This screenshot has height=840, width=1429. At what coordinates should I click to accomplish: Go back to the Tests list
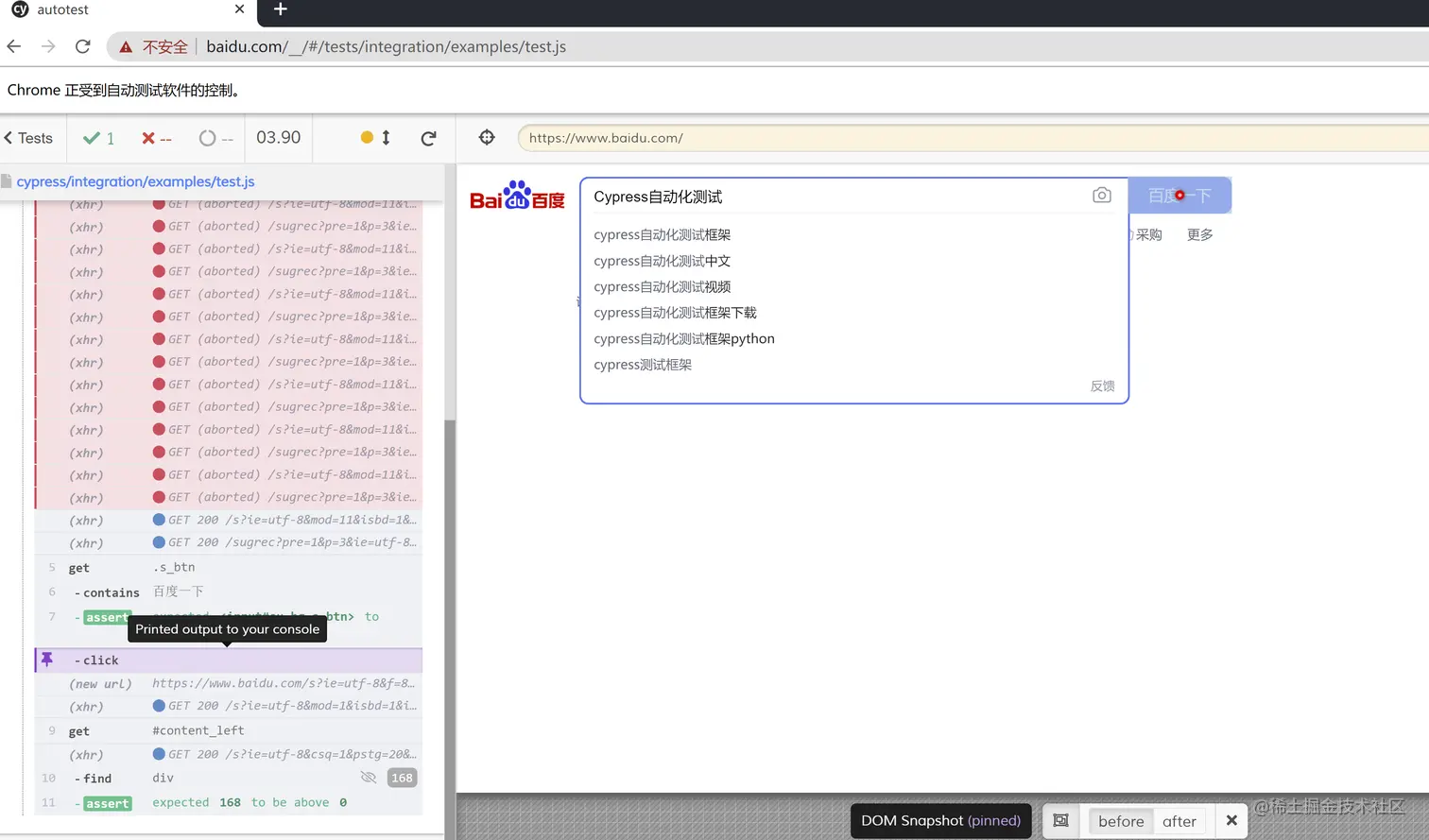click(28, 138)
